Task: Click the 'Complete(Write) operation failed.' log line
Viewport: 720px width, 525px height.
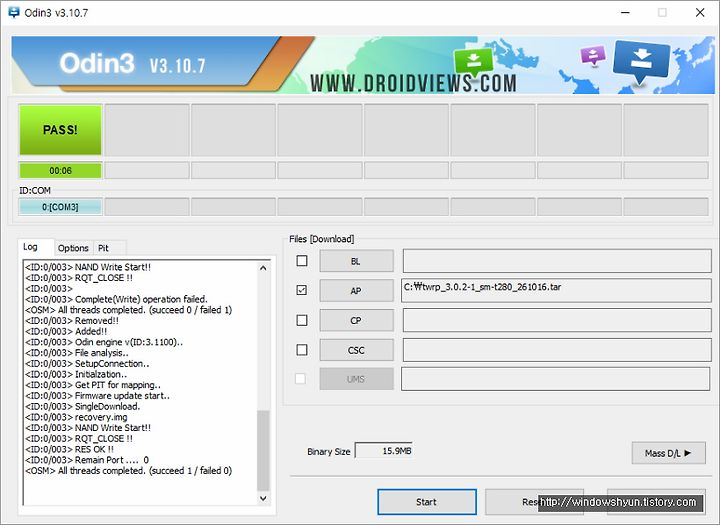Action: tap(117, 299)
